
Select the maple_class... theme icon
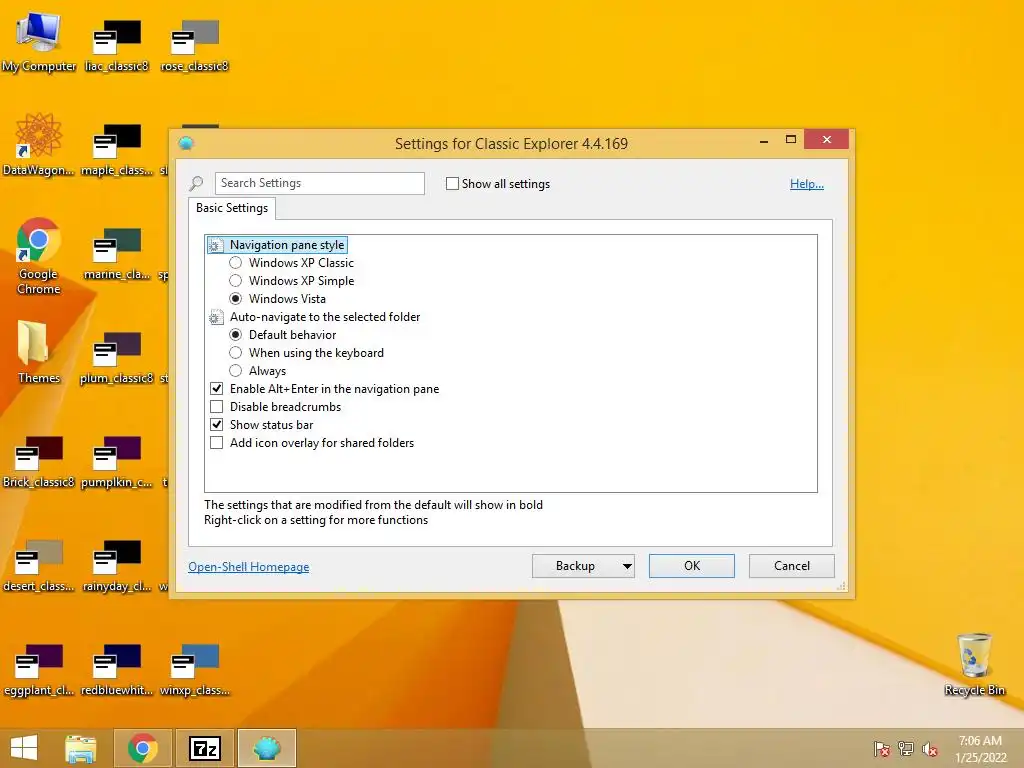pos(117,149)
